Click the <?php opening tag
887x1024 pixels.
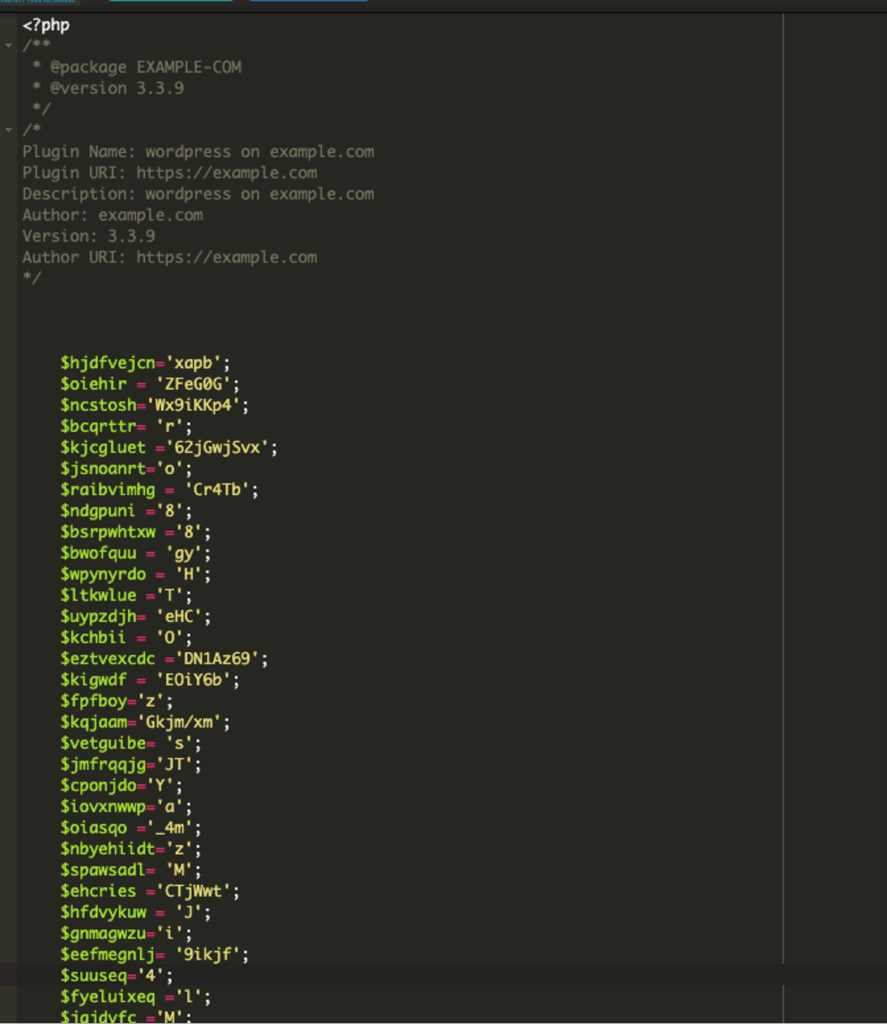click(x=46, y=25)
